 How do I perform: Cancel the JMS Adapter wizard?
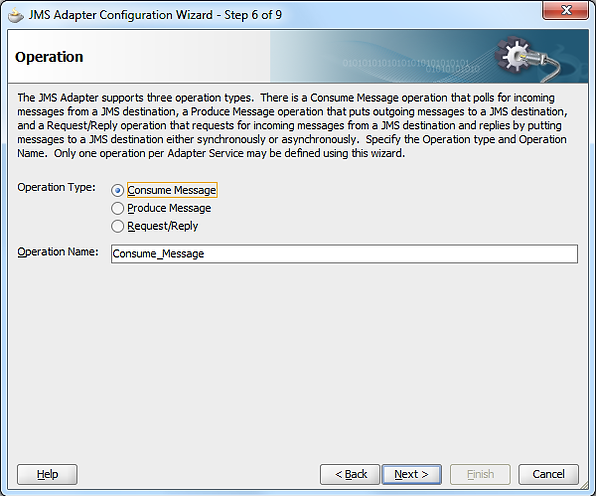point(548,474)
